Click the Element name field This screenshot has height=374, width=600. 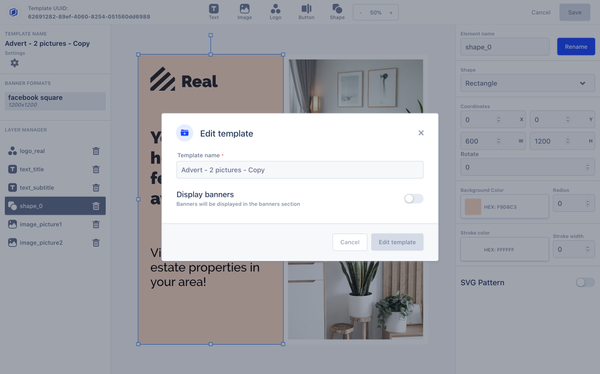505,47
